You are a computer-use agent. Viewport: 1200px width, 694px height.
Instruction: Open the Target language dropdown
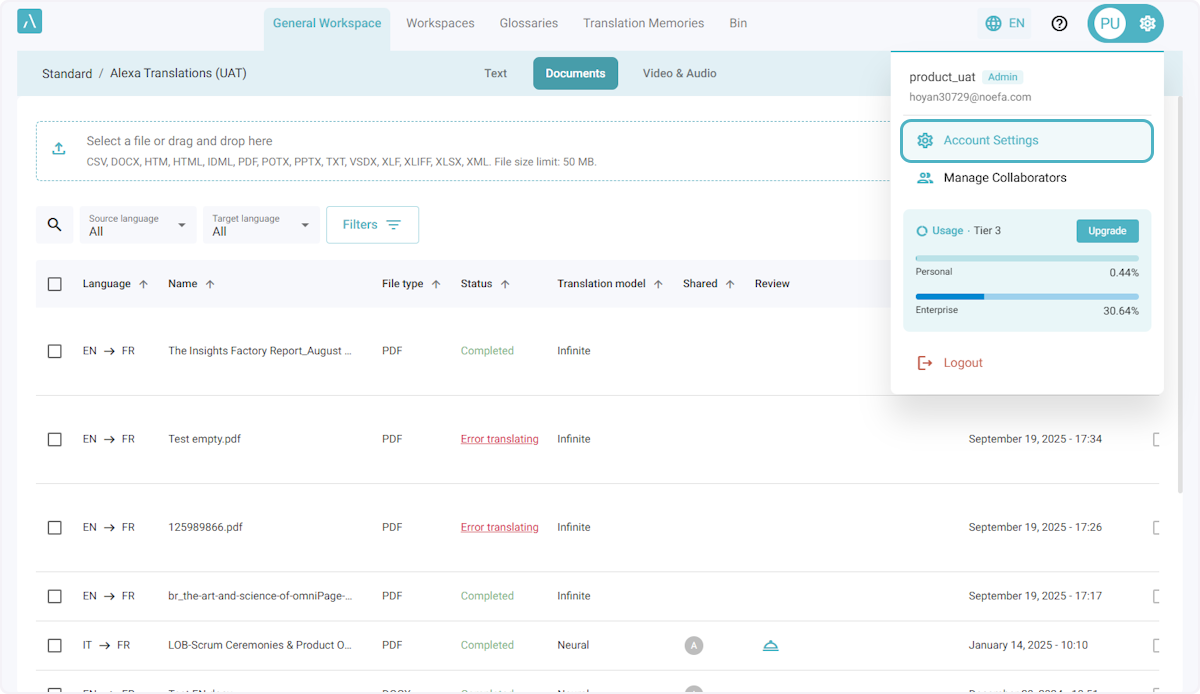click(261, 225)
